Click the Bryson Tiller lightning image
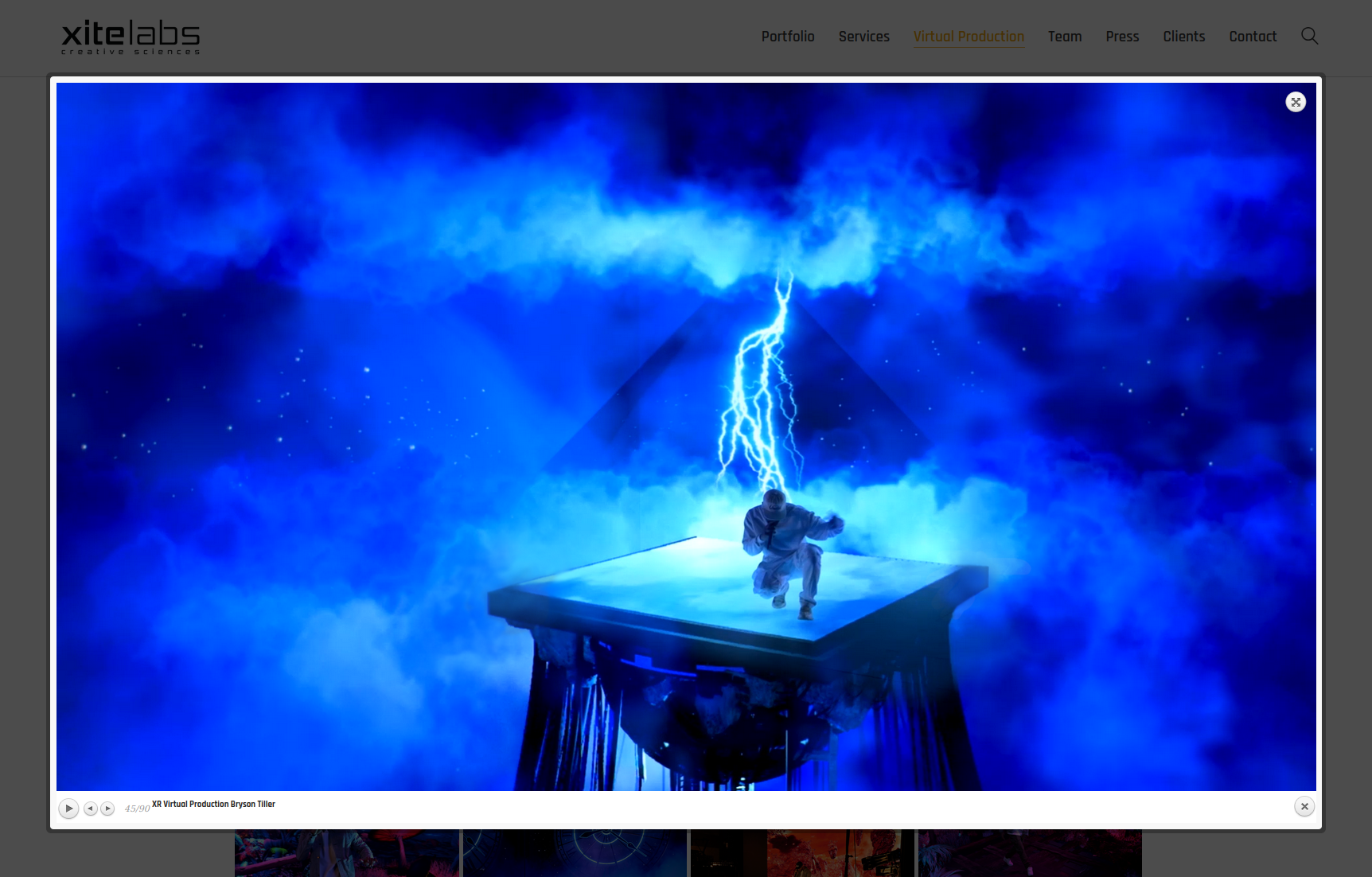1372x877 pixels. (x=686, y=437)
